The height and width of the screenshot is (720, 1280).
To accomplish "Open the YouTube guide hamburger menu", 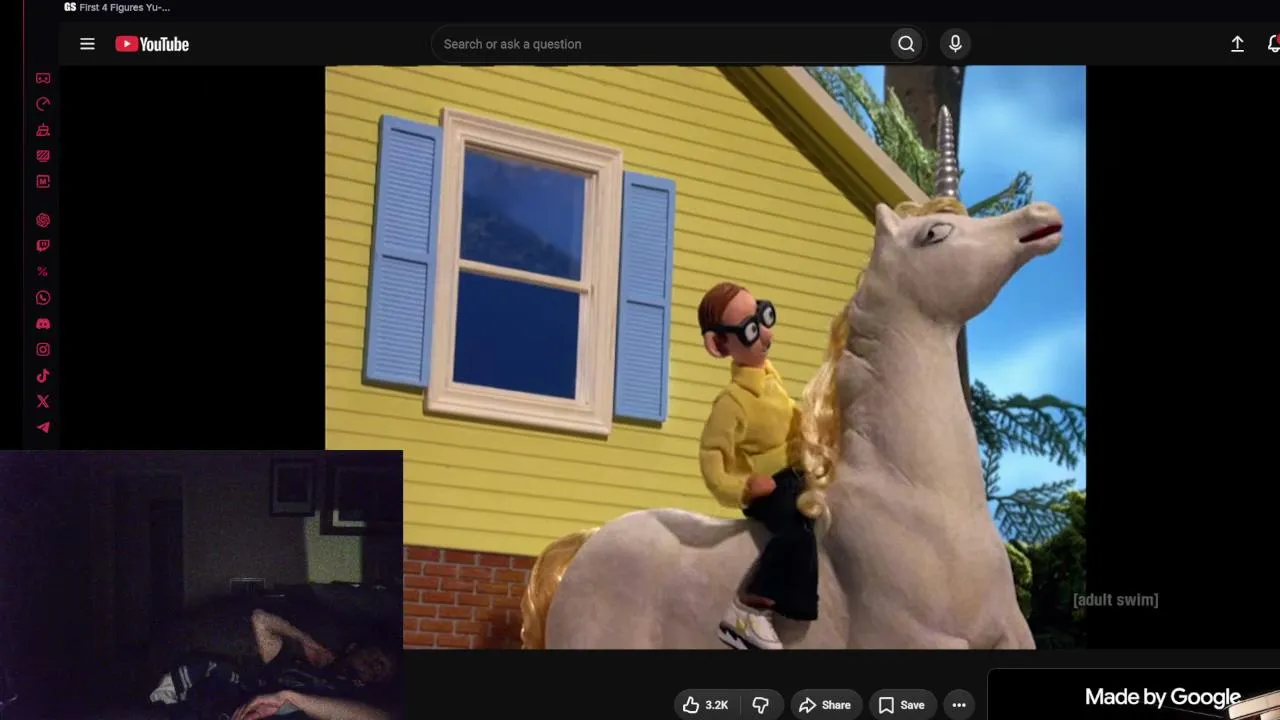I will pyautogui.click(x=87, y=44).
